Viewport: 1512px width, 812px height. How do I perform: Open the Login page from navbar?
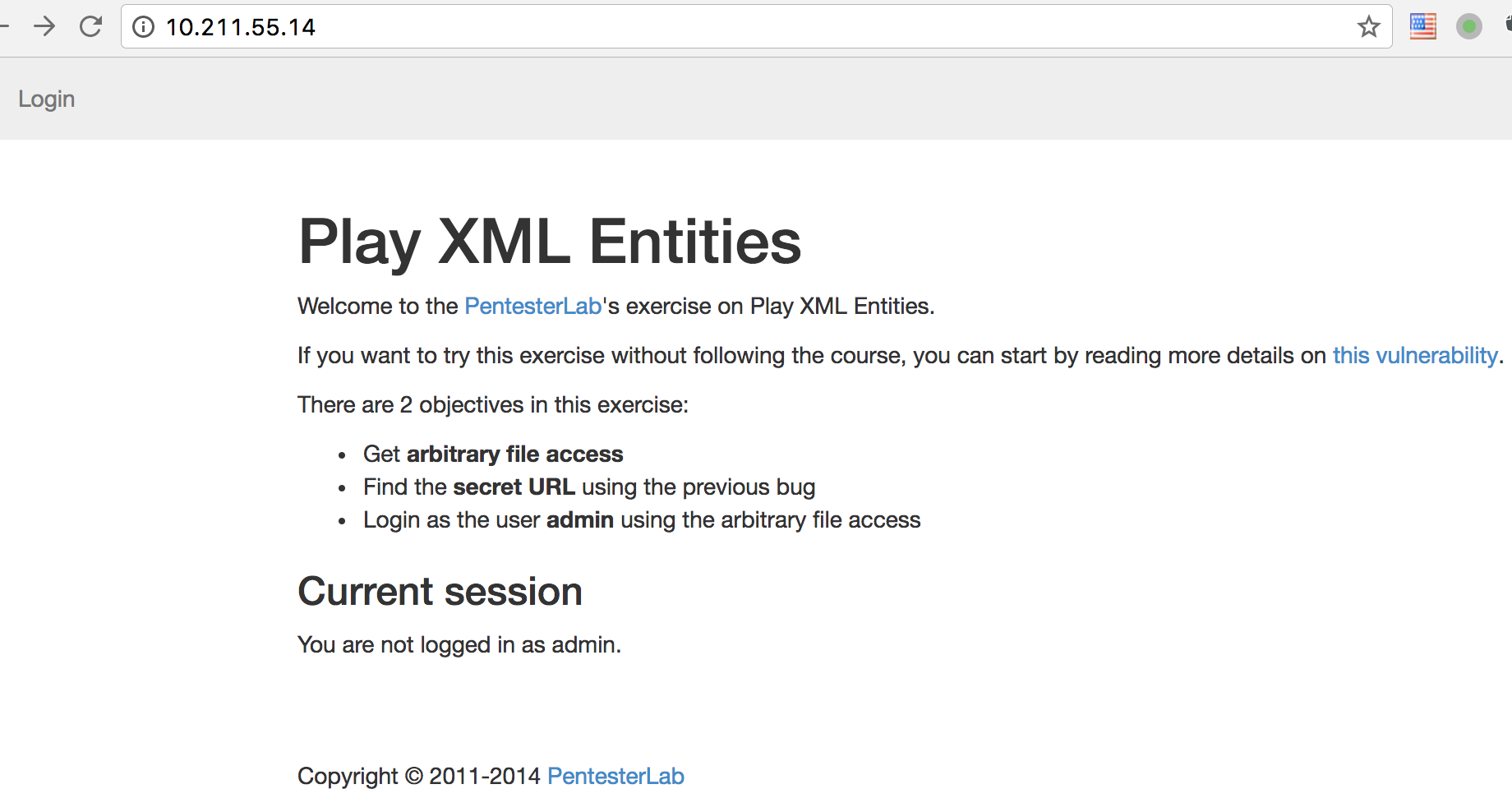click(46, 99)
